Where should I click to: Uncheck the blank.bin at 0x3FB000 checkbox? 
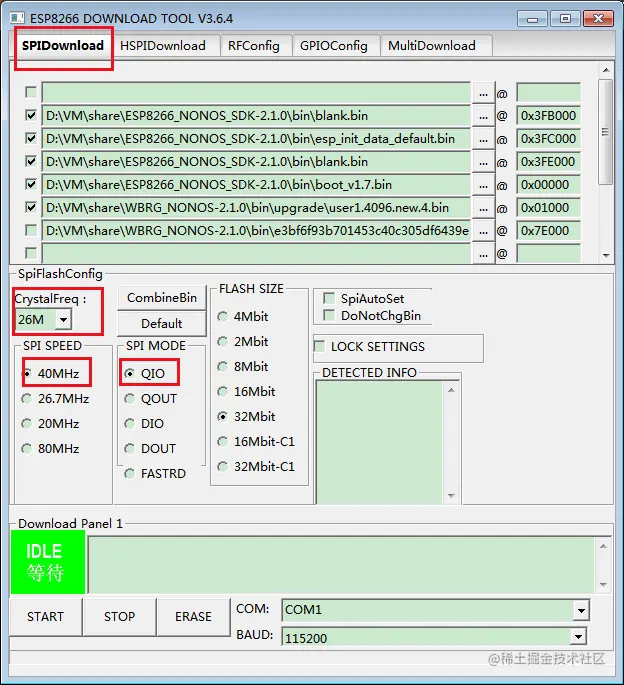pyautogui.click(x=31, y=115)
